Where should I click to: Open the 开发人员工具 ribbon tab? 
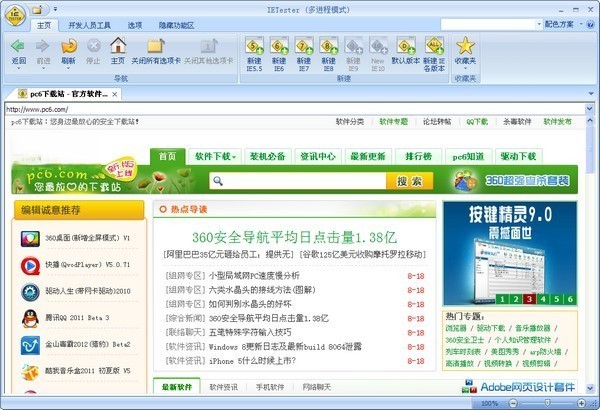(x=89, y=25)
